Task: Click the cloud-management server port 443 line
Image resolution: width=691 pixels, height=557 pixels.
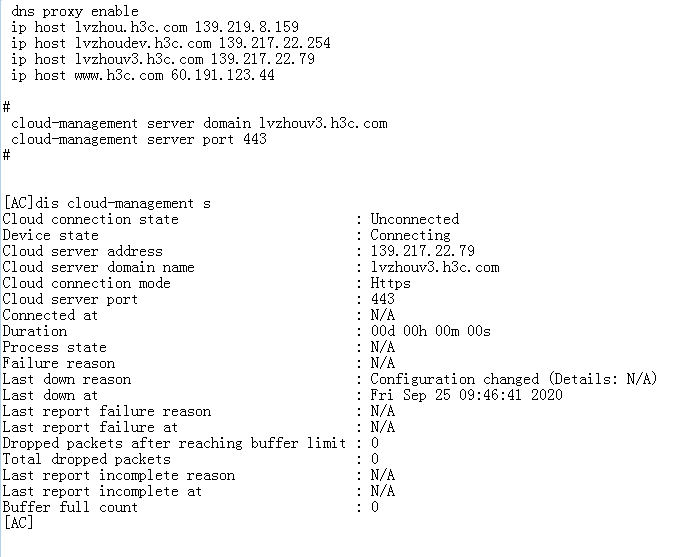Action: pos(139,139)
